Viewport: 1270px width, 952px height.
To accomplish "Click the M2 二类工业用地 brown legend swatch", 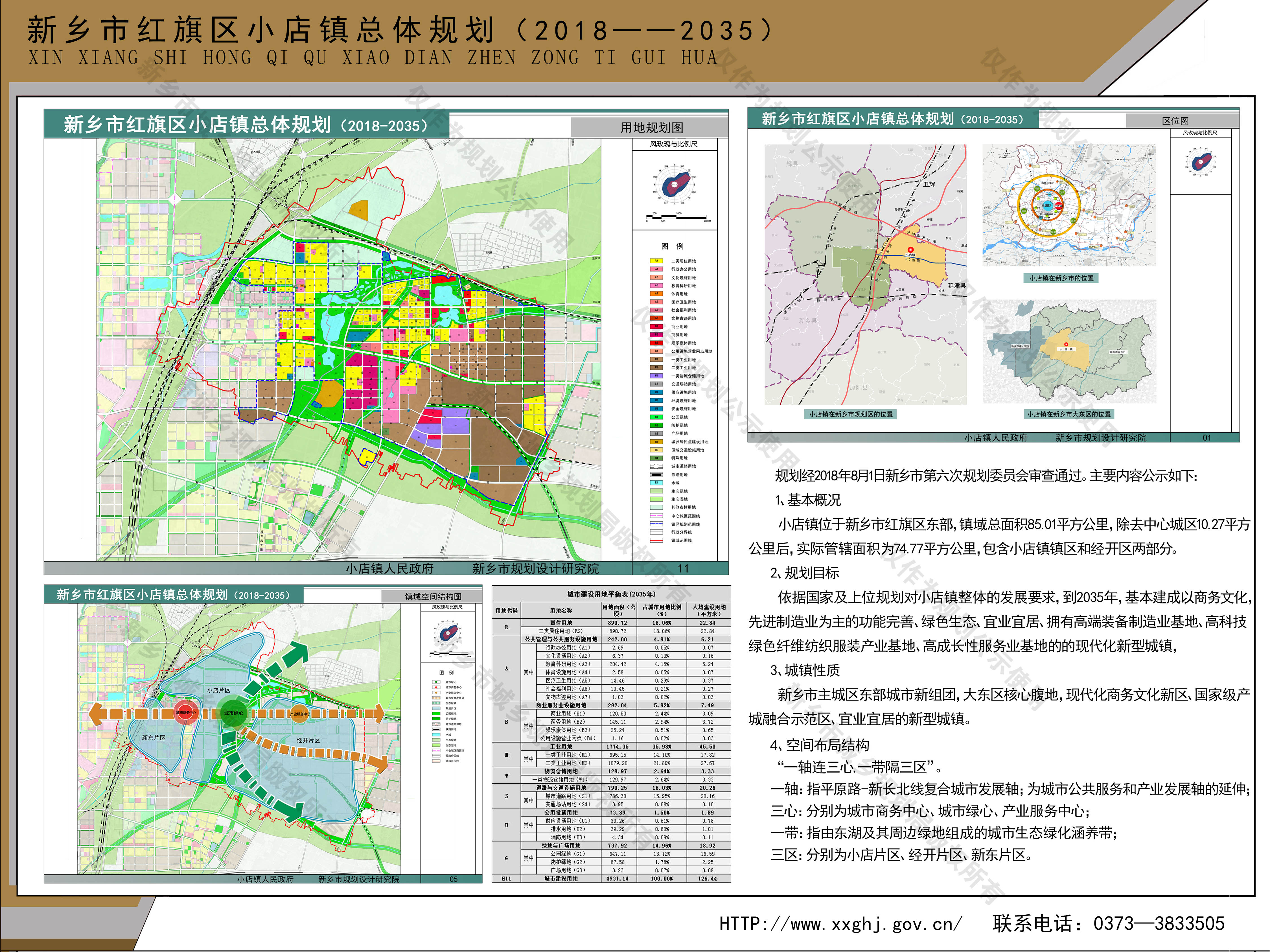I will coord(656,368).
